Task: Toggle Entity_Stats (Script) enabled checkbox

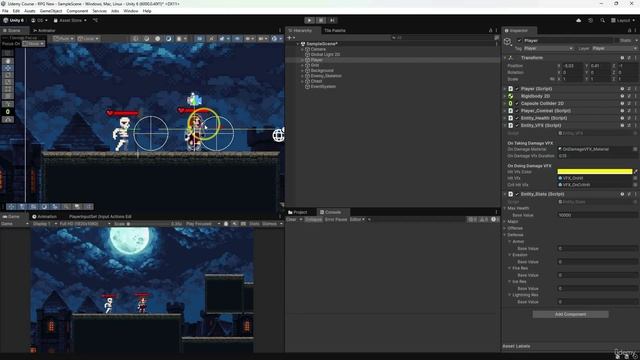Action: [x=517, y=194]
